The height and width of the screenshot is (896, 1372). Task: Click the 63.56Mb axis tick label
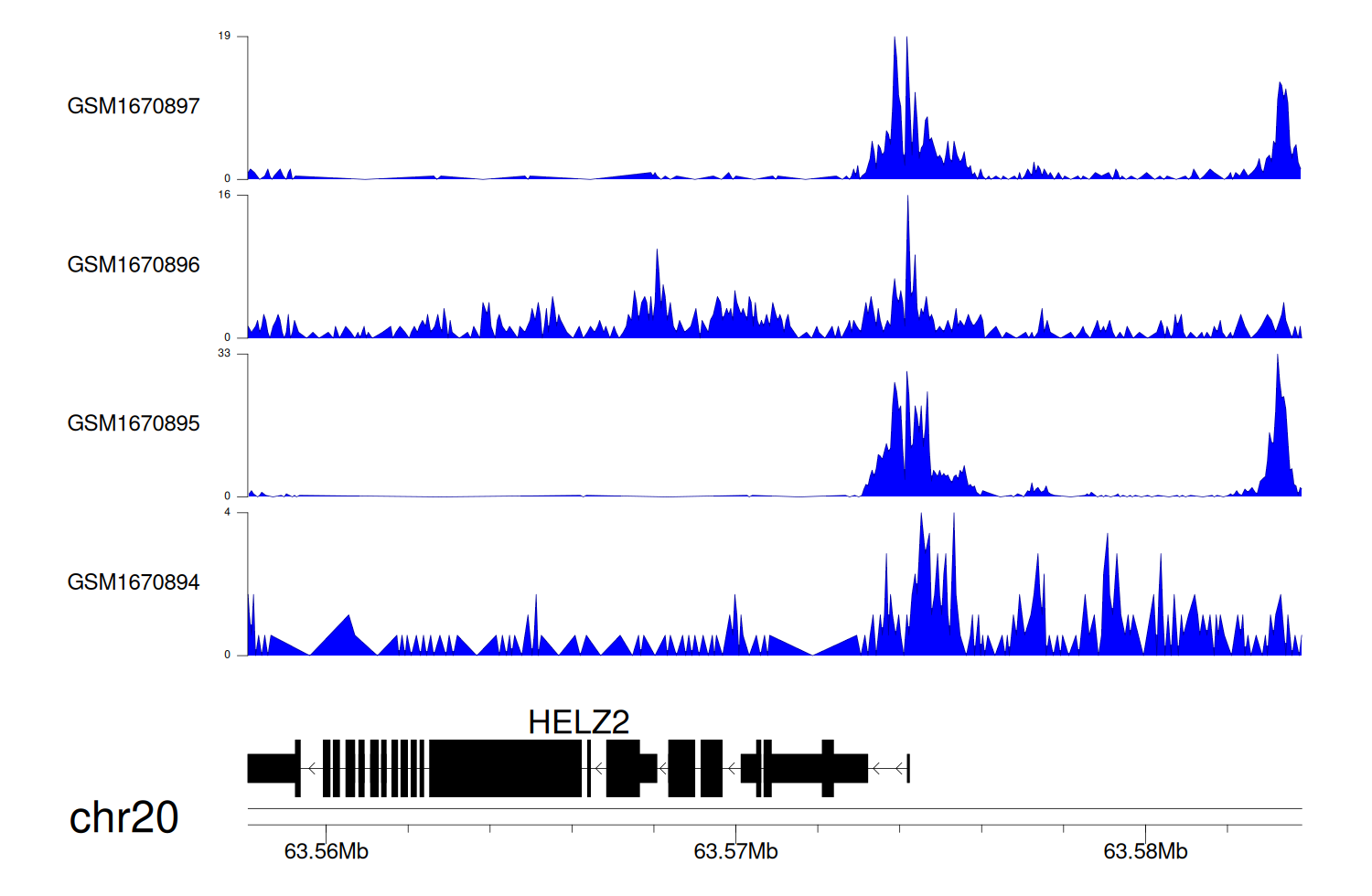point(326,852)
